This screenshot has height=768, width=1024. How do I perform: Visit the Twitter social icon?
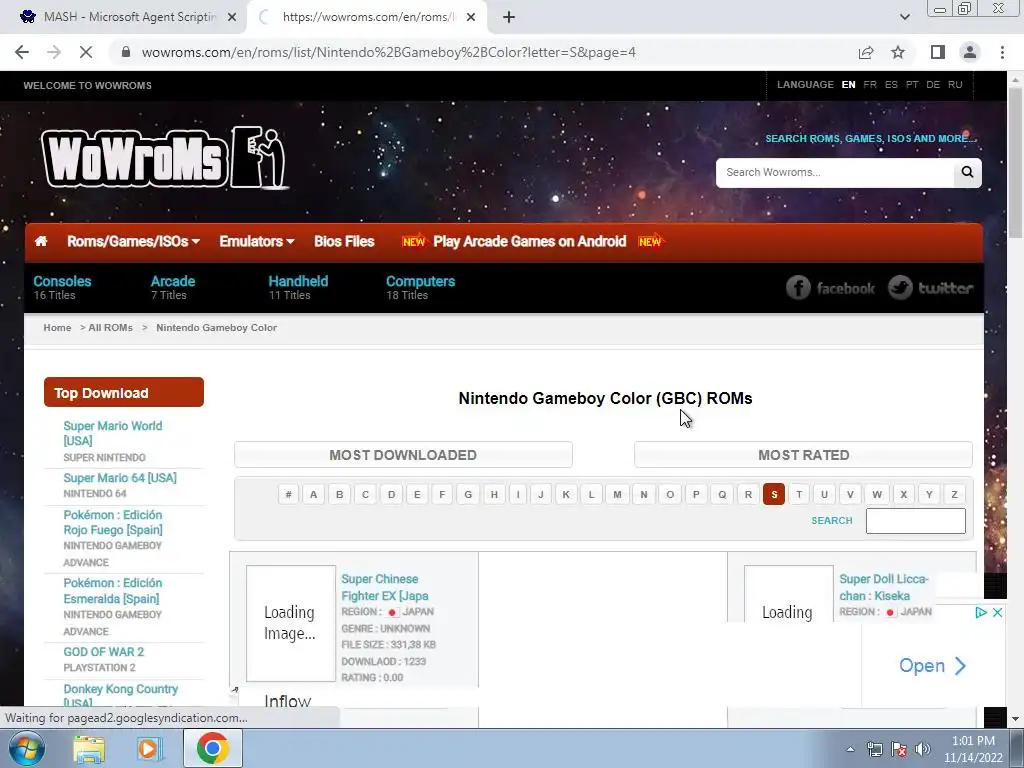(x=931, y=287)
